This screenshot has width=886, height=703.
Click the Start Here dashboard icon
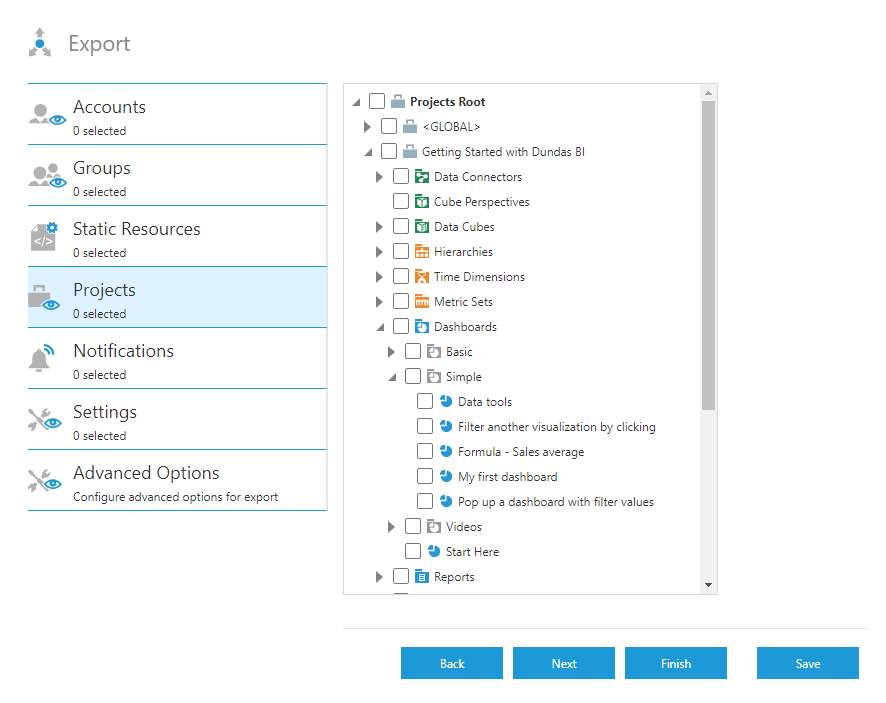click(434, 551)
